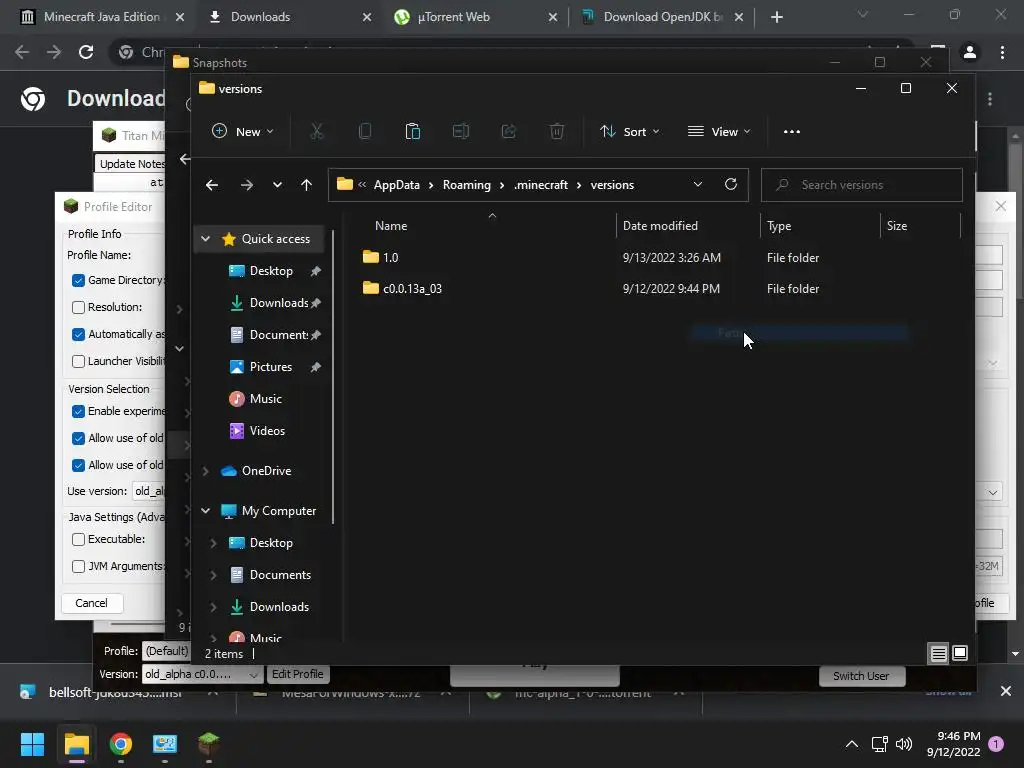The width and height of the screenshot is (1024, 768).
Task: Open Pictures in Quick access
Action: (270, 367)
